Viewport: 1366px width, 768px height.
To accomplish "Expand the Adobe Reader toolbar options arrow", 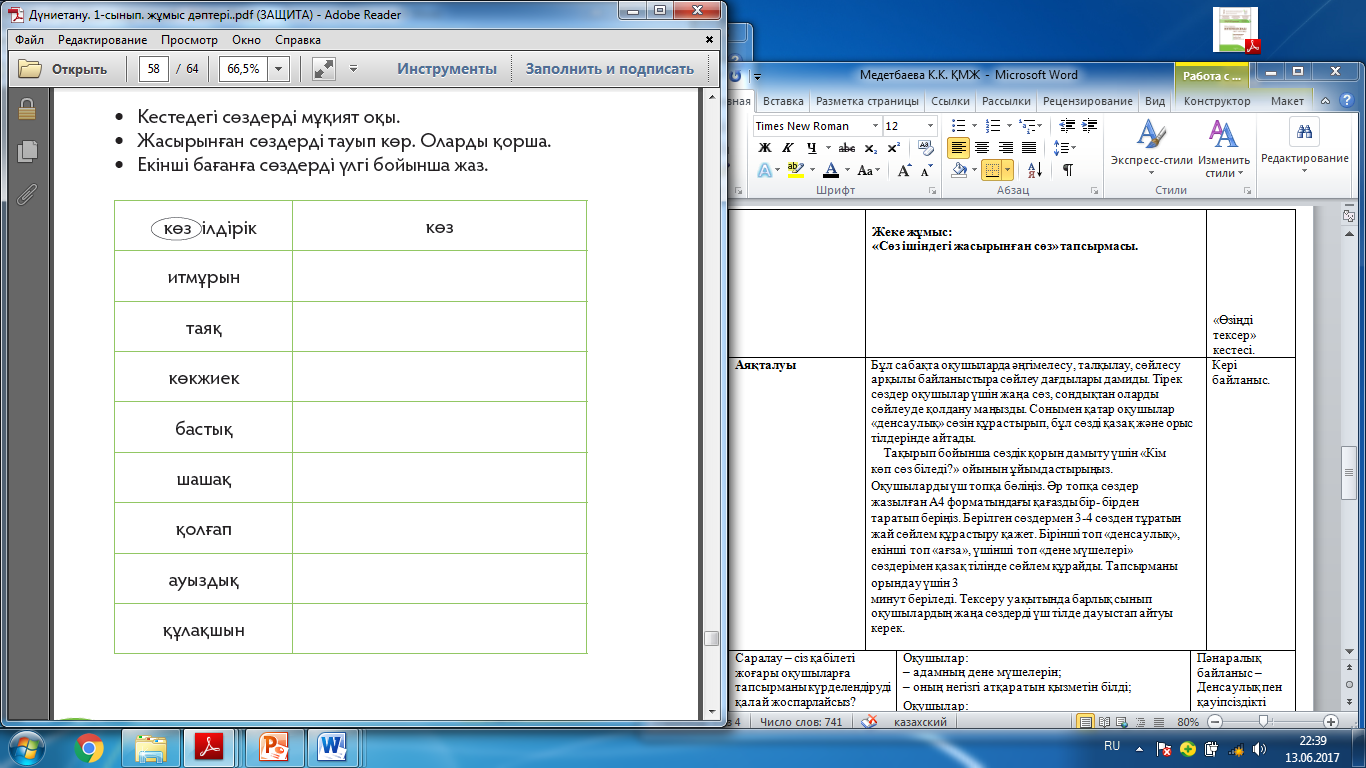I will (352, 69).
